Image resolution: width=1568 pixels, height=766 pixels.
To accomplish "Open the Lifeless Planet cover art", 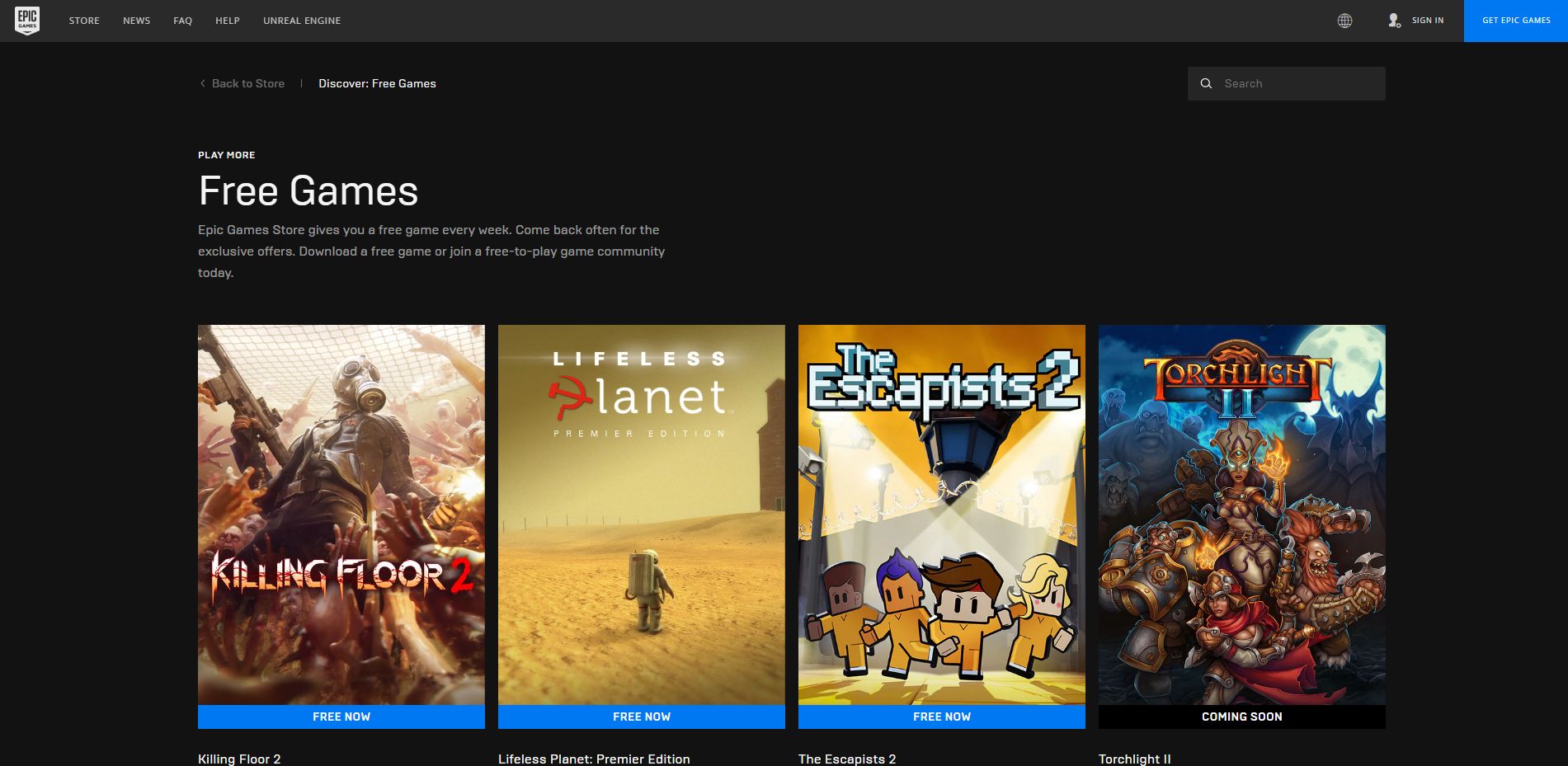I will [x=642, y=515].
